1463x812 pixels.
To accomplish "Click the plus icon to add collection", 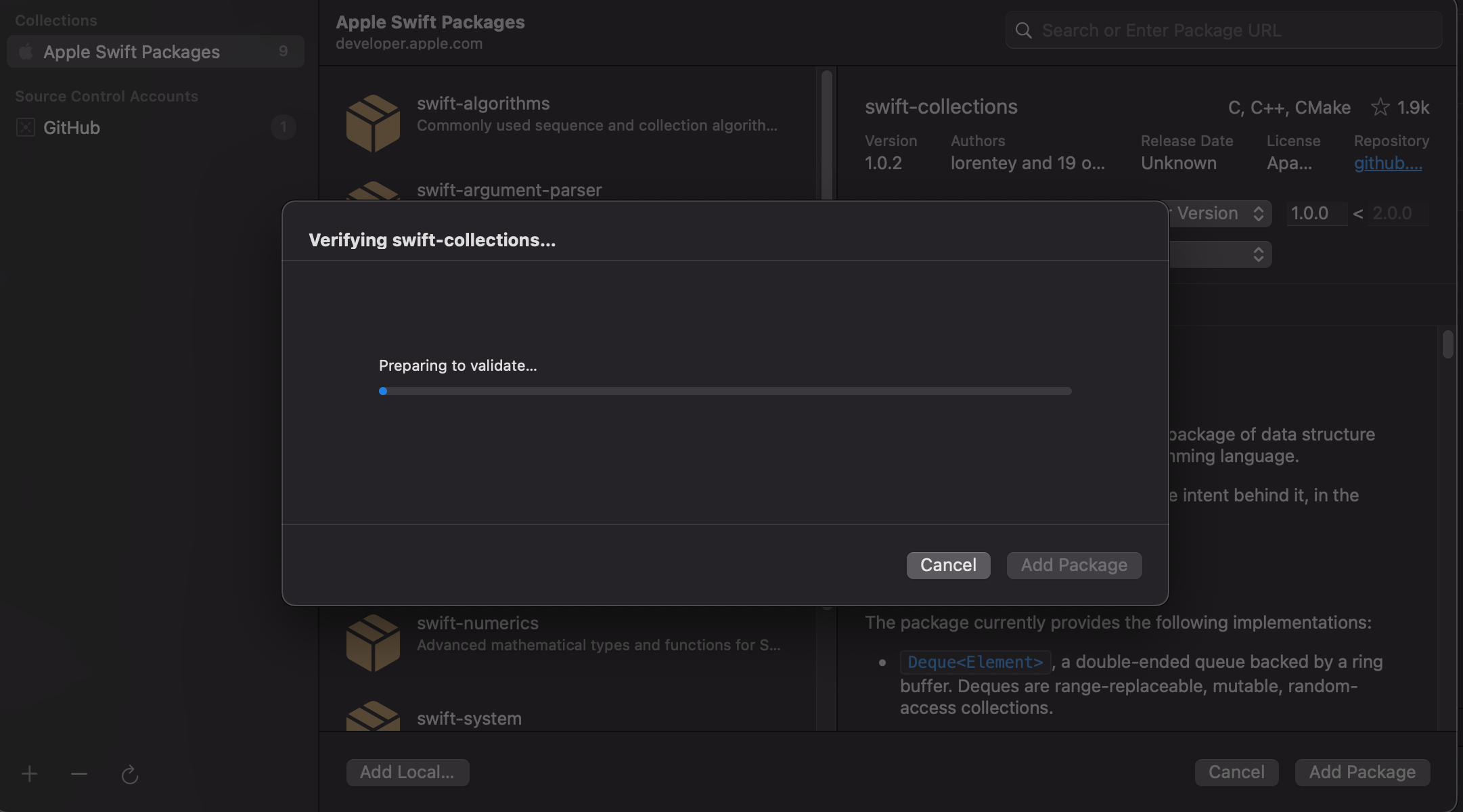I will (x=29, y=773).
